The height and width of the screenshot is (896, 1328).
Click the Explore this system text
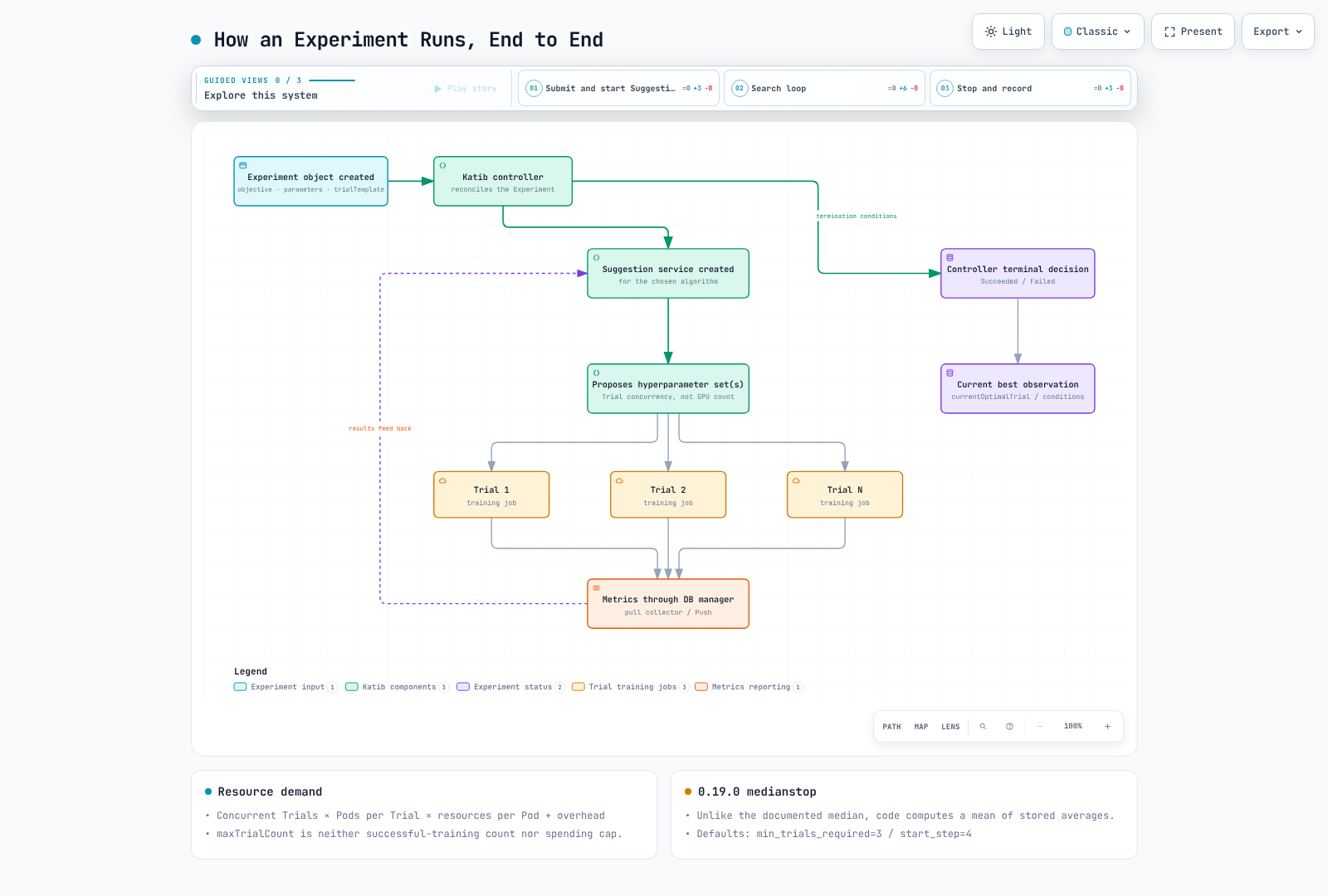(261, 95)
